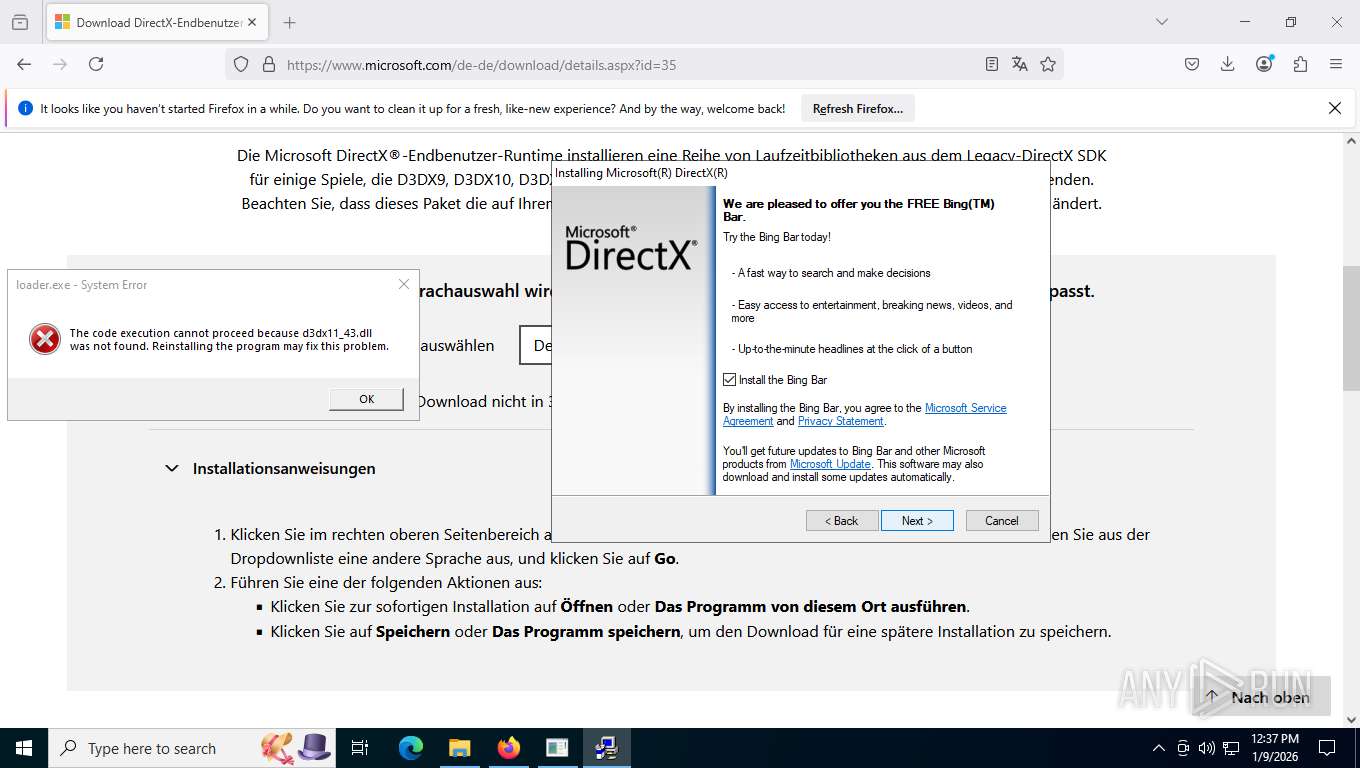Open the Windows Start menu
The image size is (1360, 768).
[23, 748]
